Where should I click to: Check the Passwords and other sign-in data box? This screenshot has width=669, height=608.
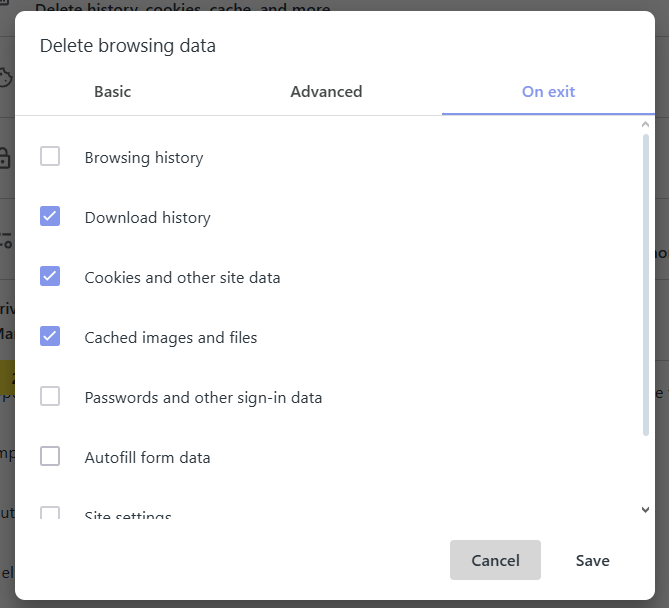coord(50,397)
